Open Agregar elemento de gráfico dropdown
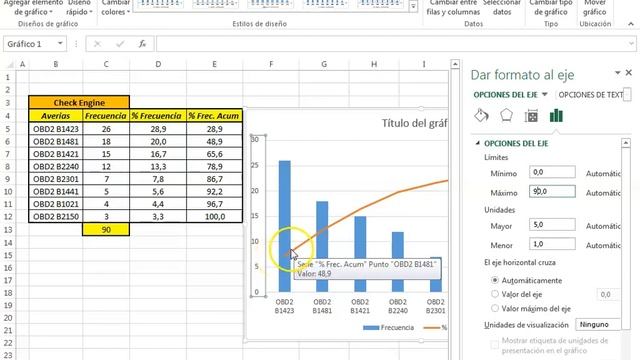Screen dimensions: 640x360 click(33, 8)
